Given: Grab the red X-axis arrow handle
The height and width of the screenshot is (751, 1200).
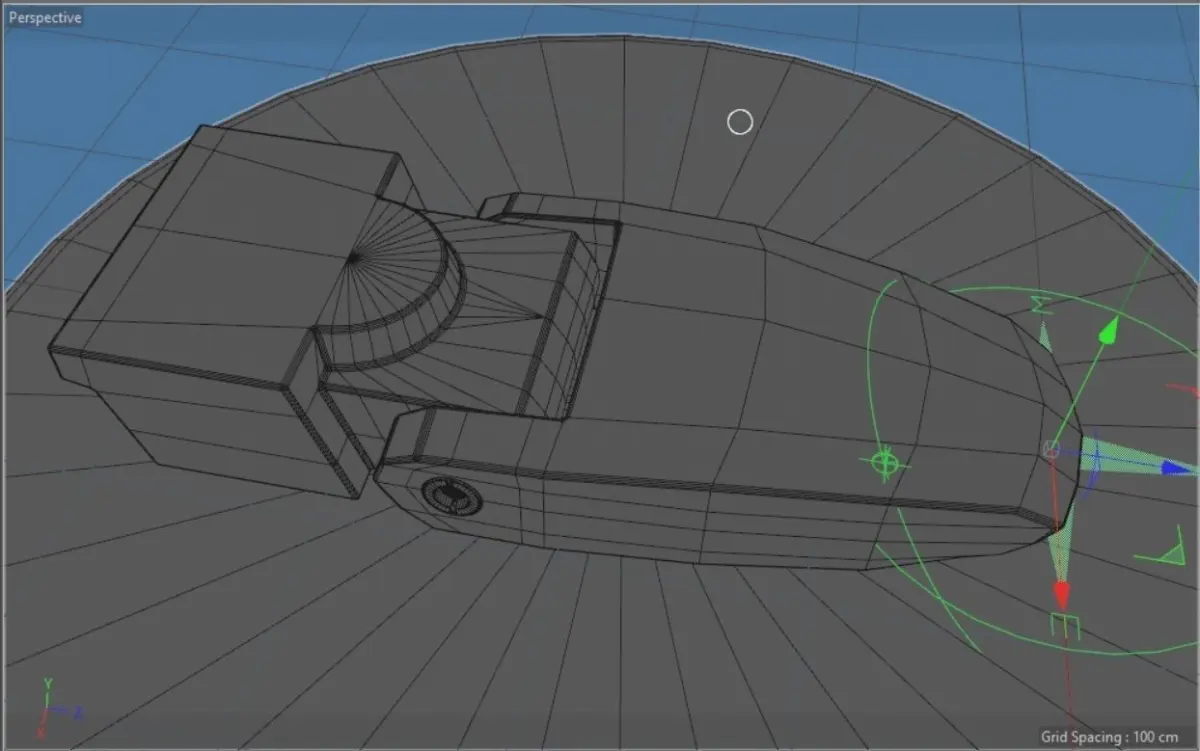Looking at the screenshot, I should [1061, 596].
